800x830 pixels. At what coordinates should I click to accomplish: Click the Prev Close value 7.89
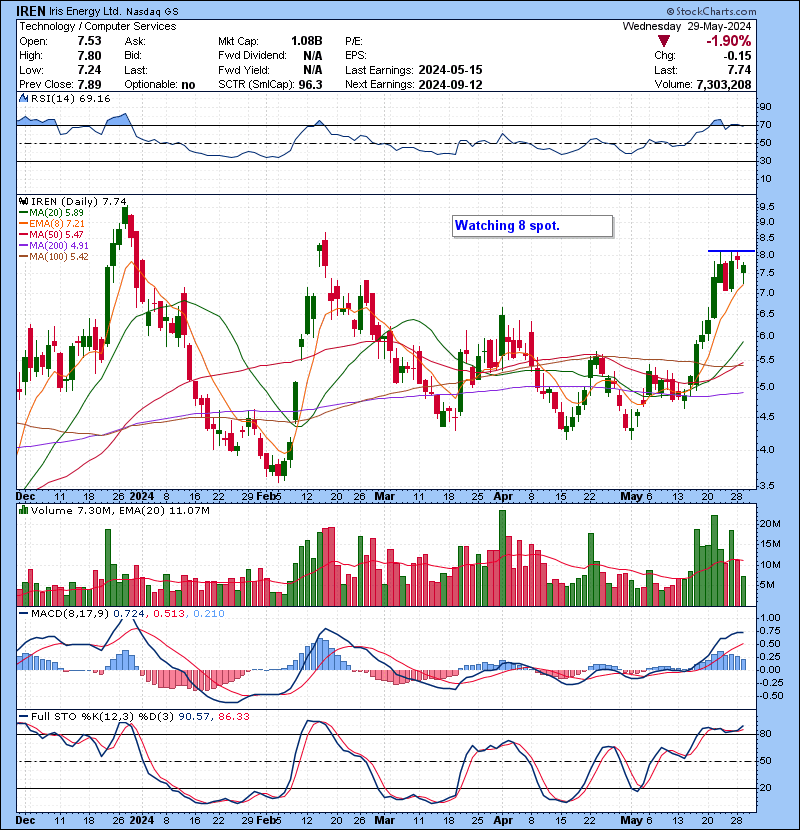coord(89,85)
